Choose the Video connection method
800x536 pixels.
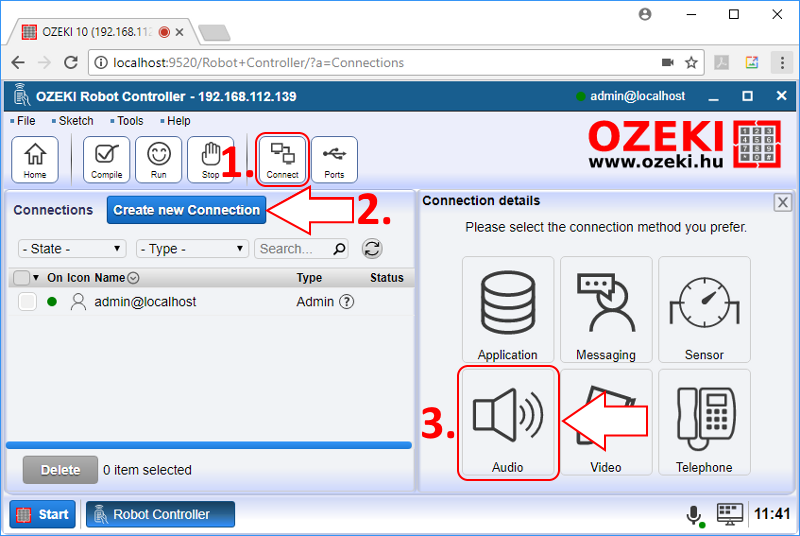point(606,423)
